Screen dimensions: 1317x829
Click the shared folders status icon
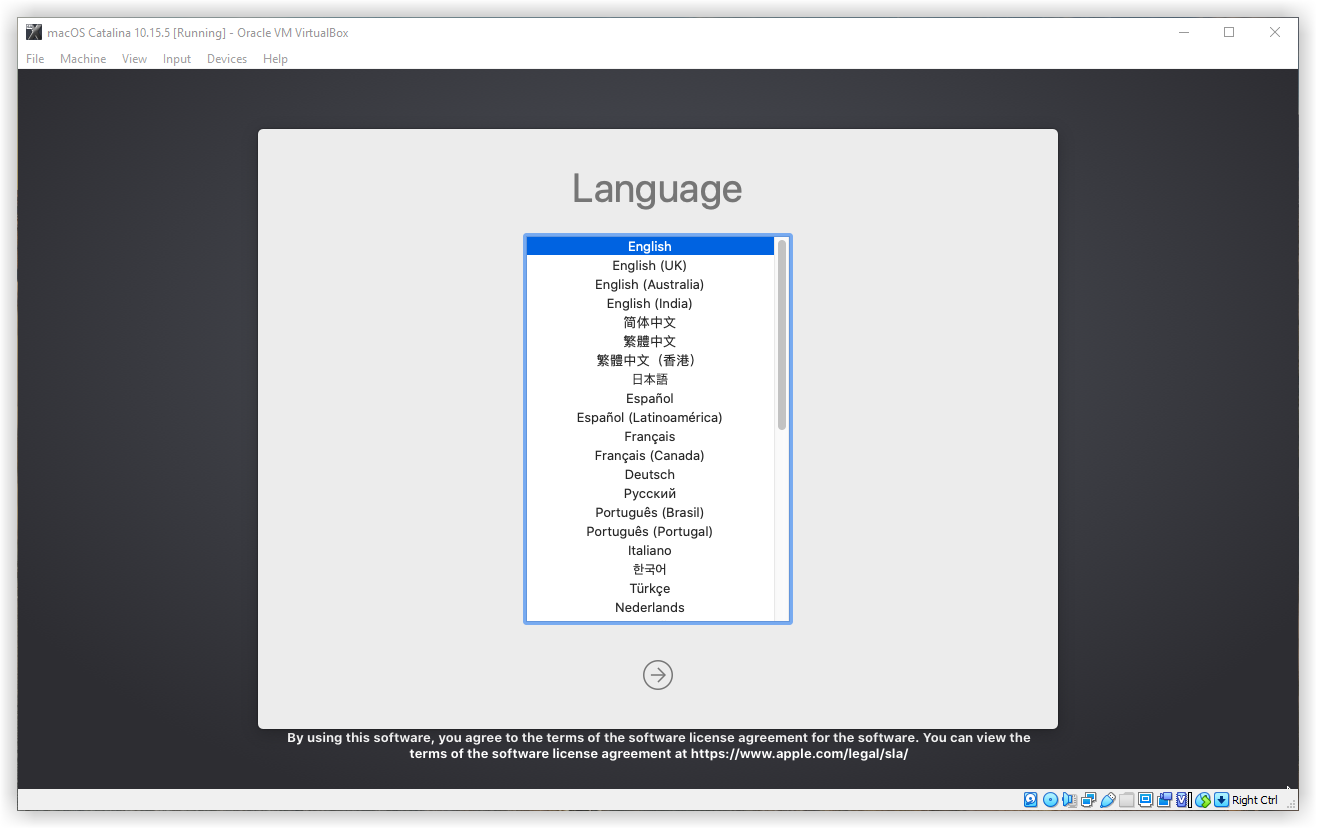(1126, 800)
